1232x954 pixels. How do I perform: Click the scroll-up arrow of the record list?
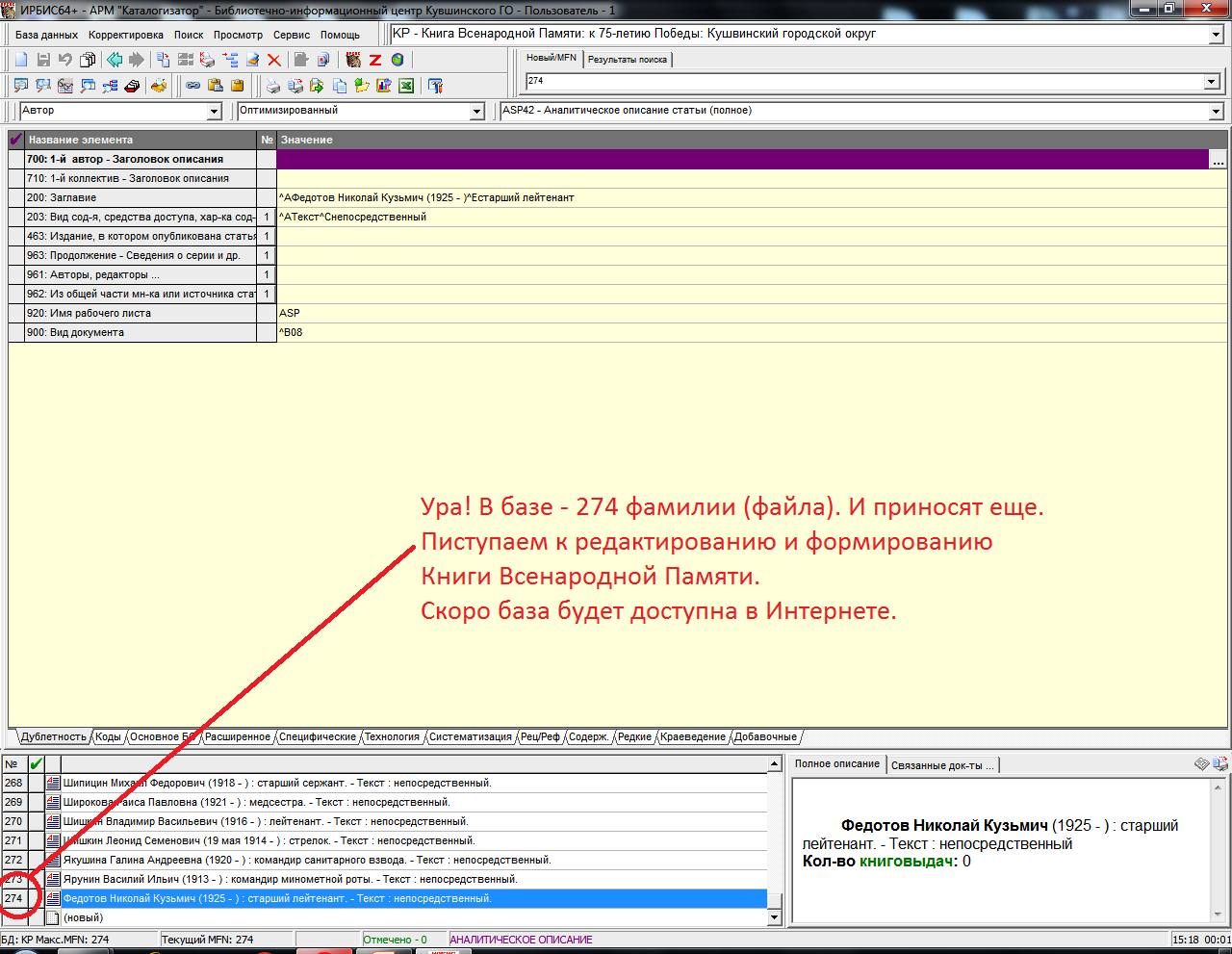tap(775, 764)
